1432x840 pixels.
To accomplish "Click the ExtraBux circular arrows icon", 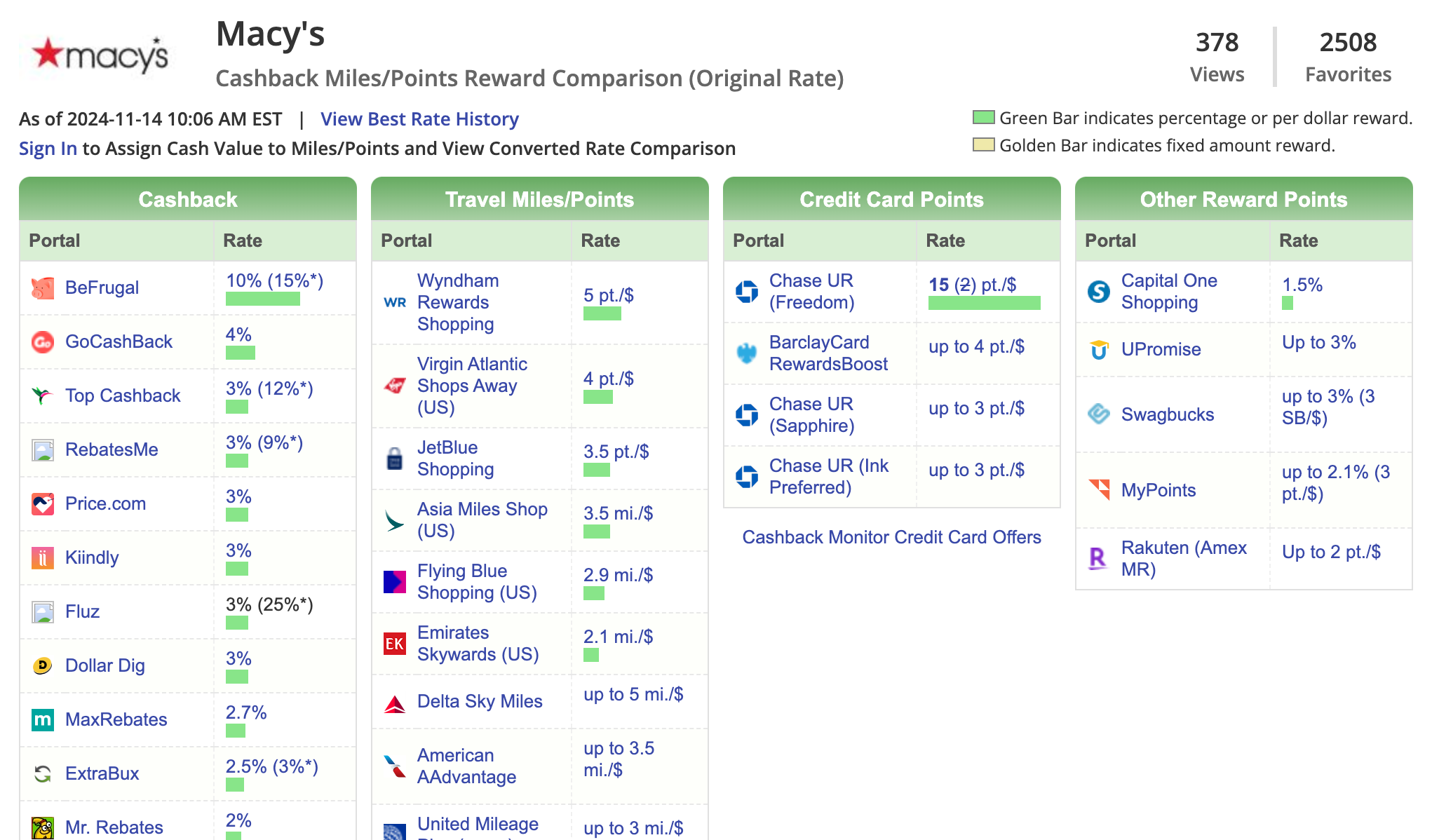I will pos(43,774).
